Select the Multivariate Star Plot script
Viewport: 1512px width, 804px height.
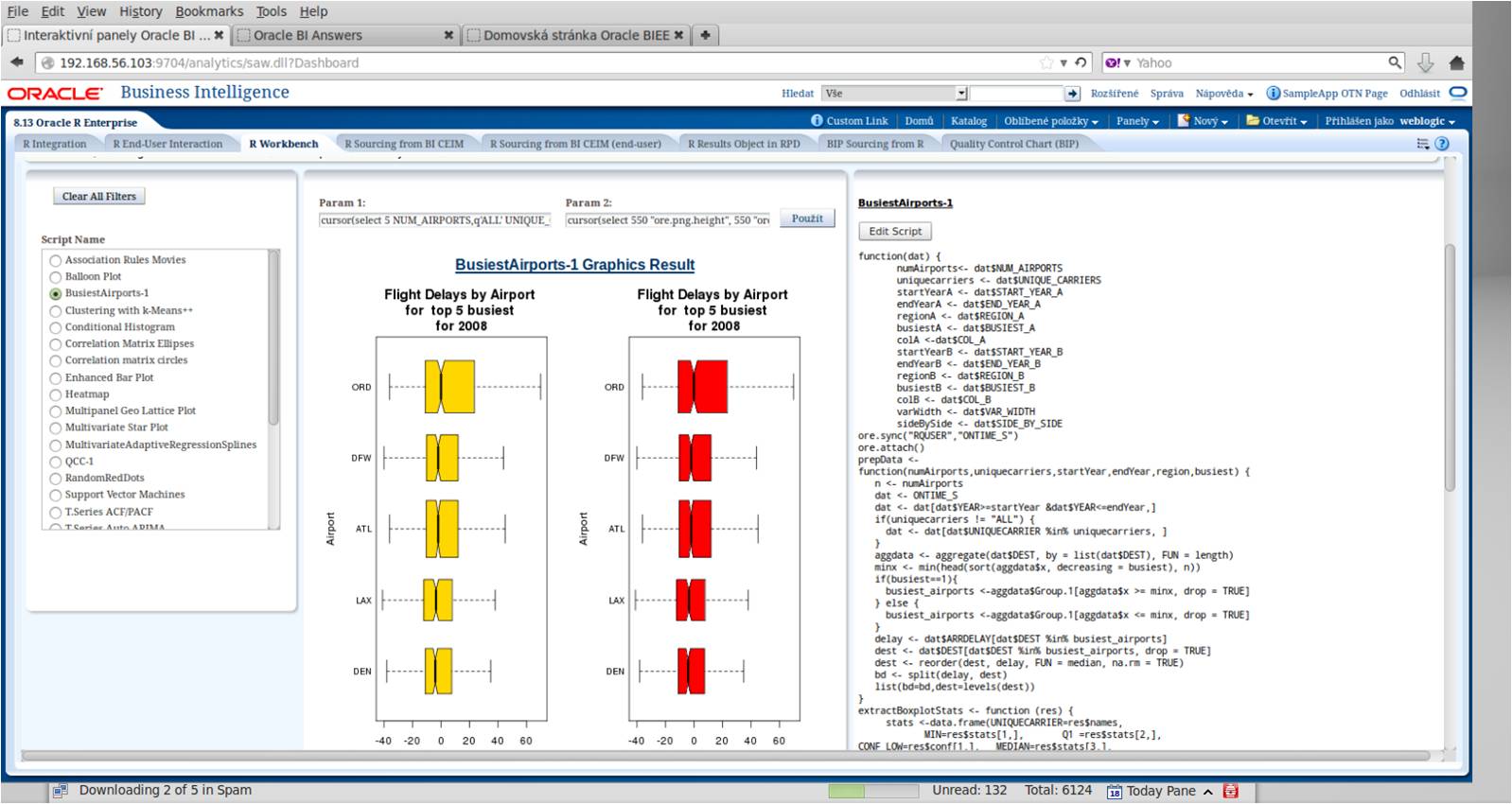[x=56, y=428]
